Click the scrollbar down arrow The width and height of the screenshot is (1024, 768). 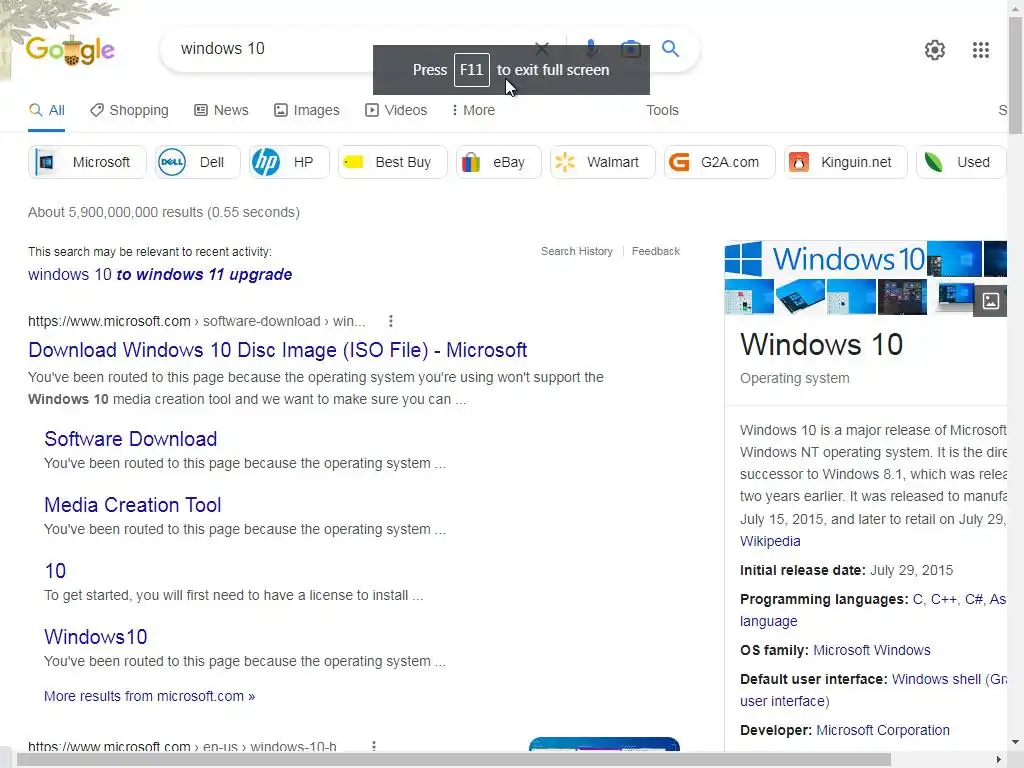click(x=1015, y=742)
